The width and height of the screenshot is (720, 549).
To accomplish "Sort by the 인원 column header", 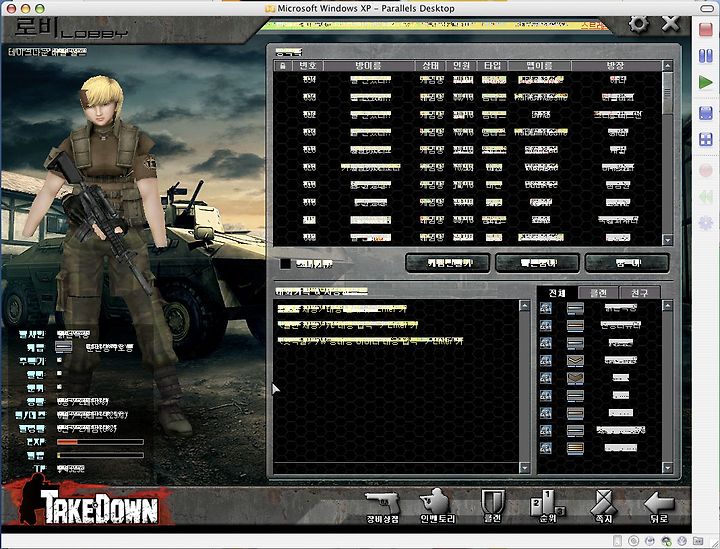I will click(461, 66).
